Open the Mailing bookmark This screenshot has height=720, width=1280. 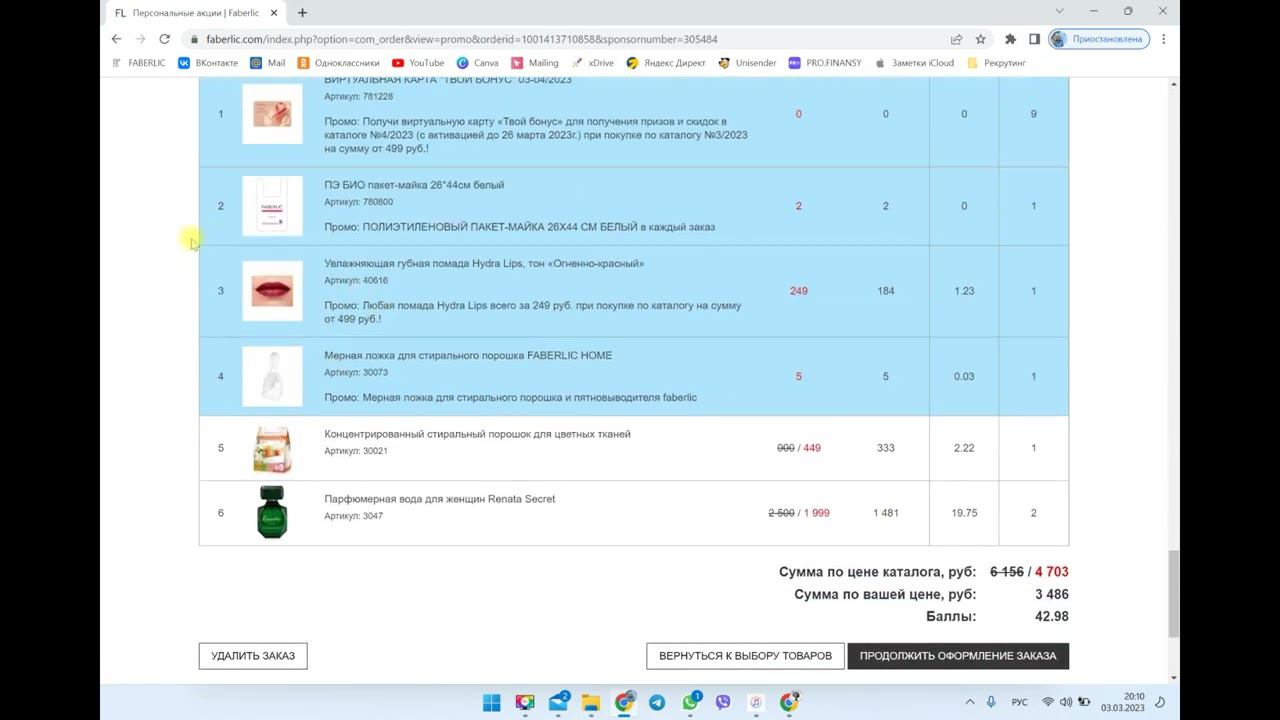535,63
